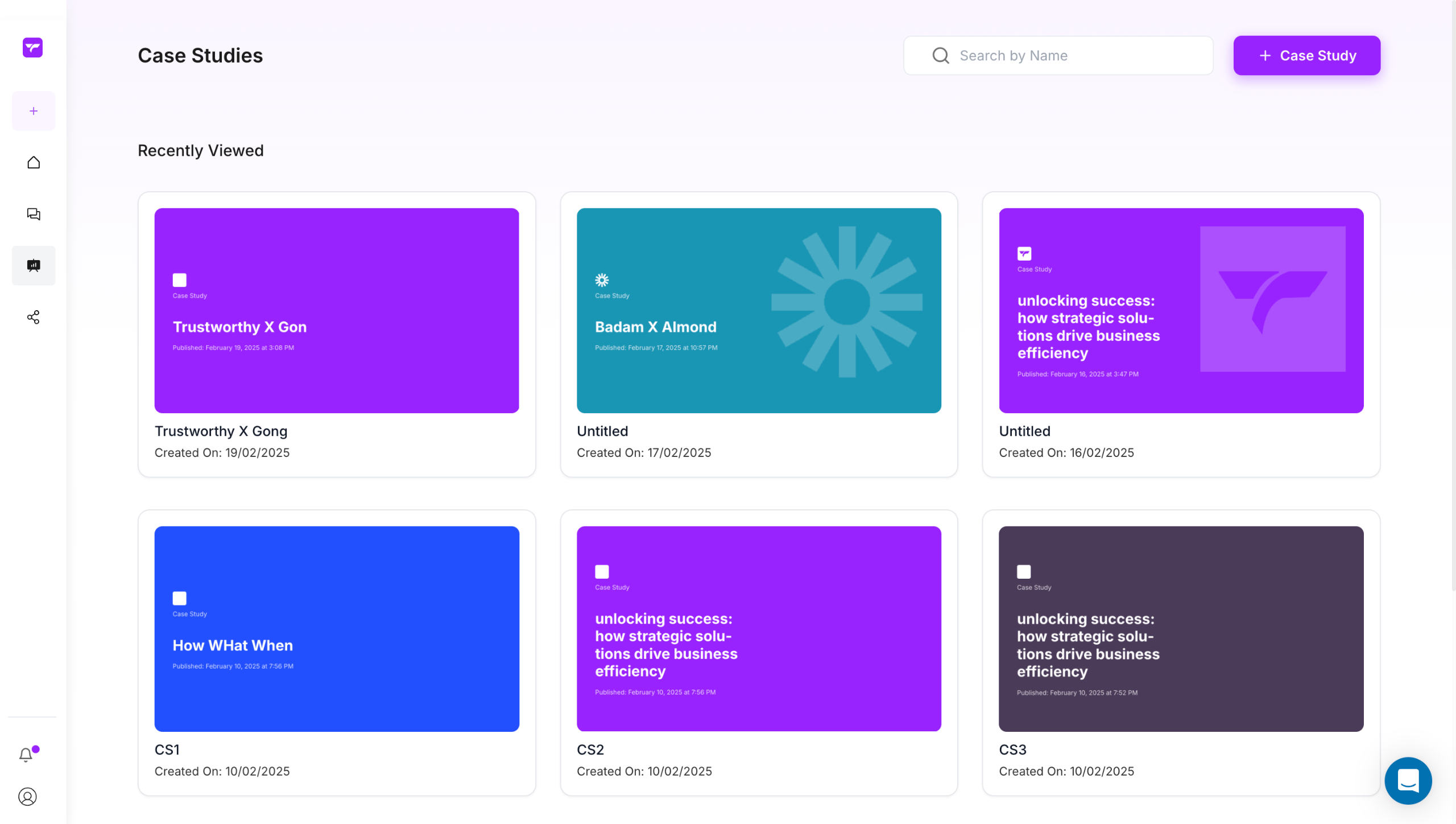Click the plus icon in the sidebar
Viewport: 1456px width, 824px height.
pyautogui.click(x=34, y=111)
